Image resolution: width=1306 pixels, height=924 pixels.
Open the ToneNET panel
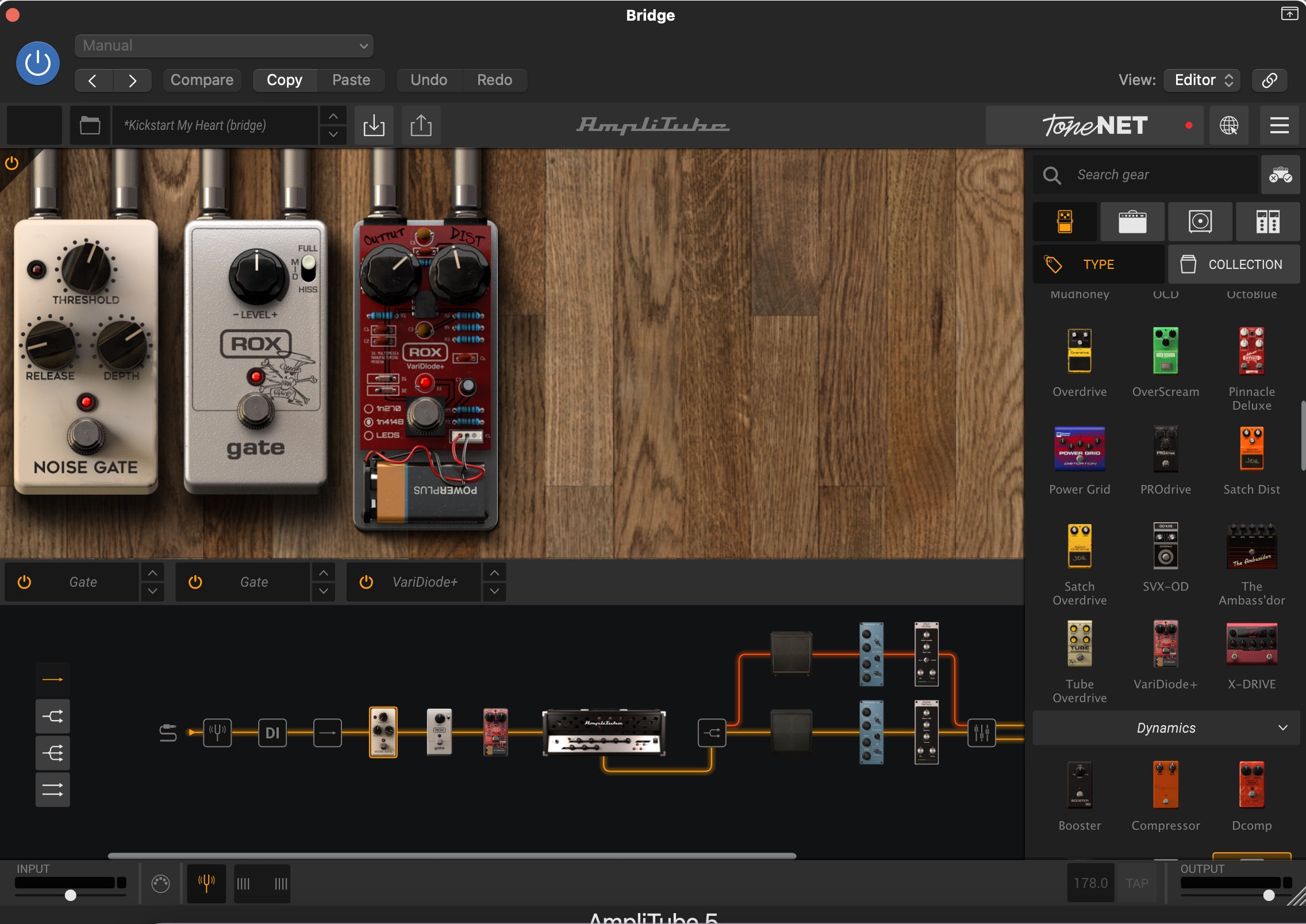pos(1094,125)
